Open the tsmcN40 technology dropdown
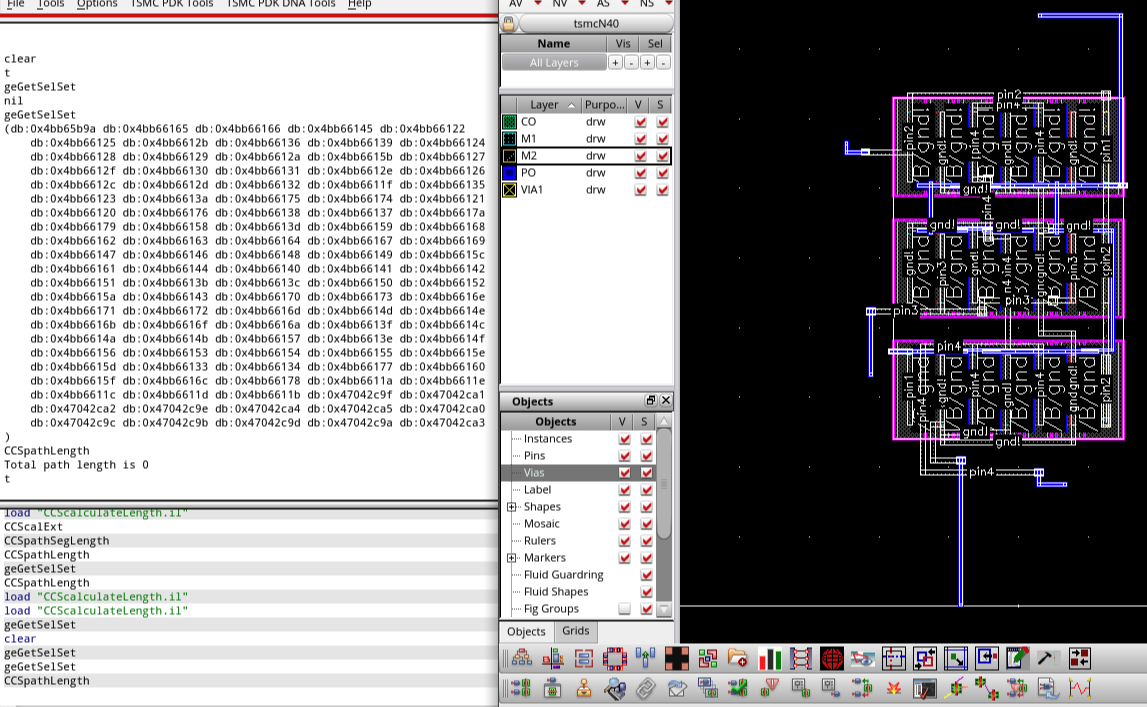The image size is (1147, 707). click(x=595, y=23)
